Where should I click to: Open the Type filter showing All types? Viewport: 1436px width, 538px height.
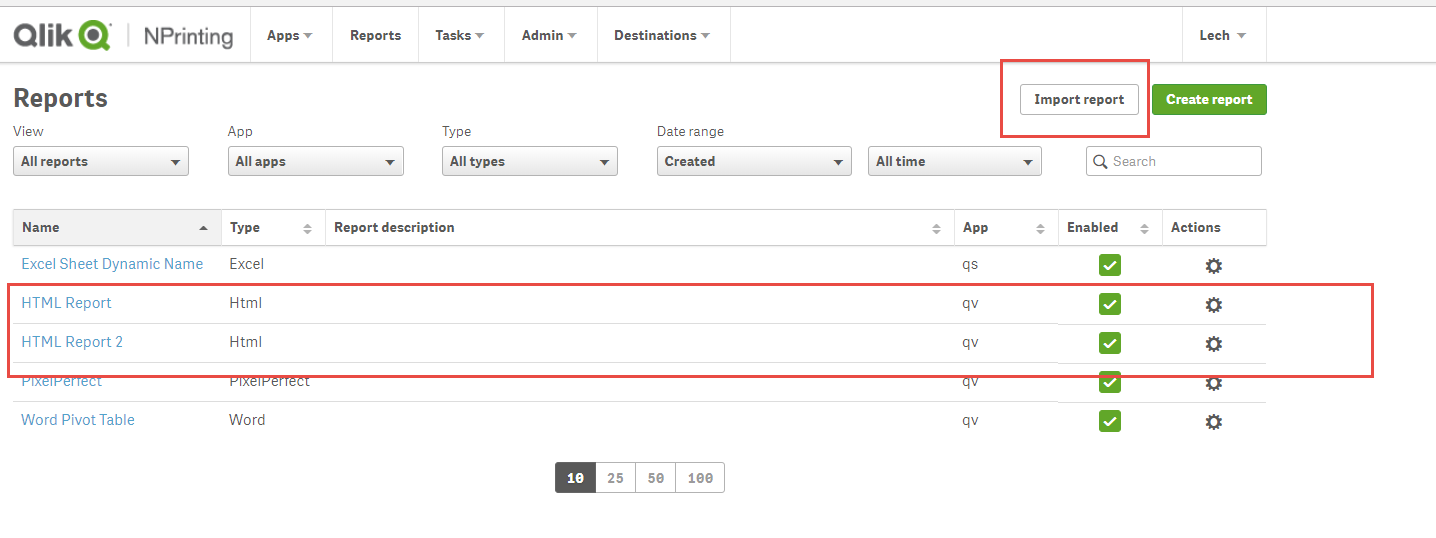pyautogui.click(x=530, y=161)
